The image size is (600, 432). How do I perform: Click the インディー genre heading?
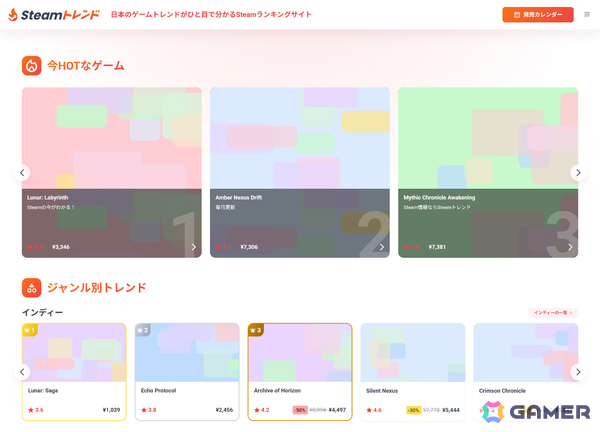pyautogui.click(x=42, y=313)
